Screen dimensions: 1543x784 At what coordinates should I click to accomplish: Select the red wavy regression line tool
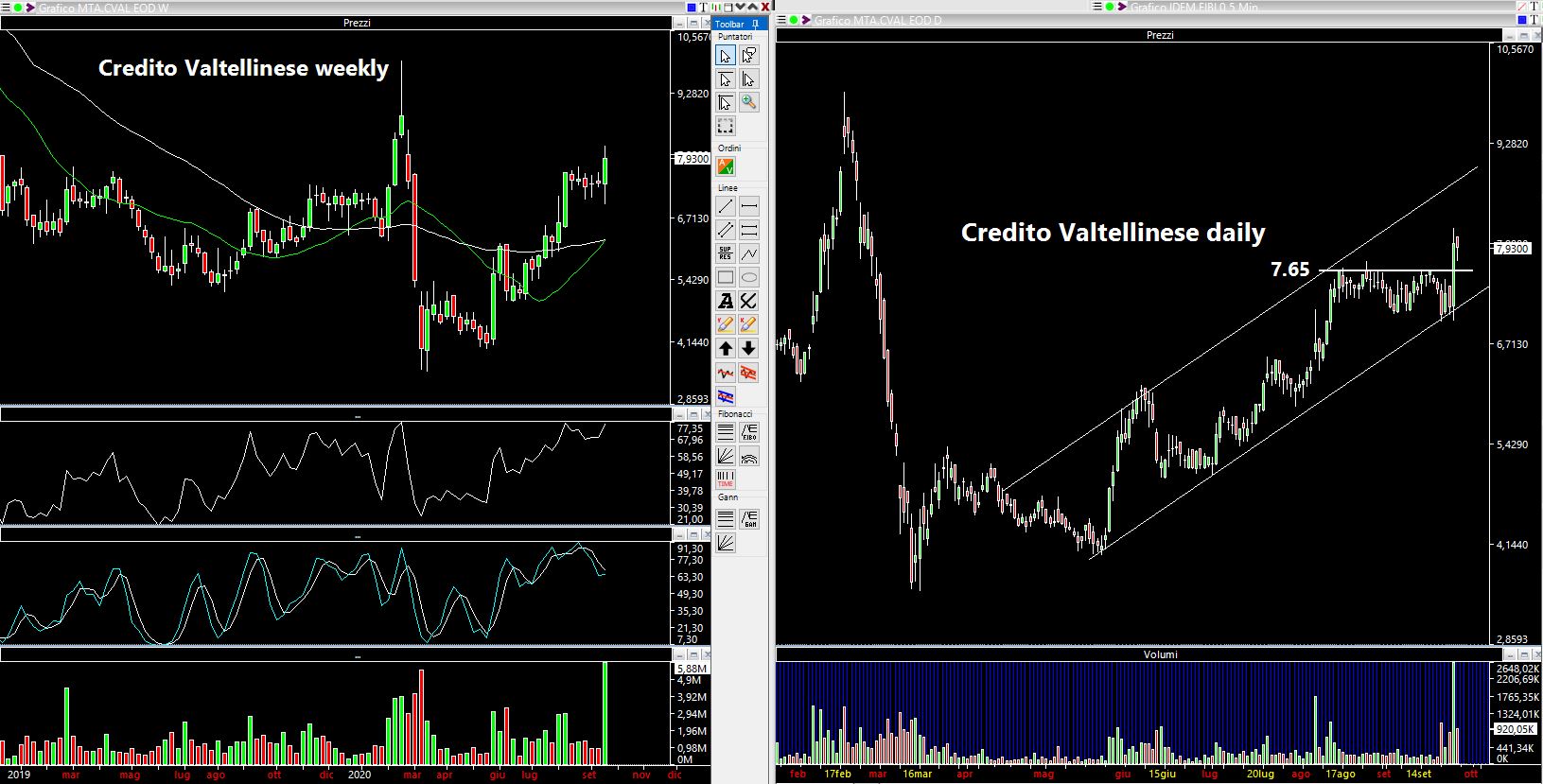pyautogui.click(x=726, y=373)
